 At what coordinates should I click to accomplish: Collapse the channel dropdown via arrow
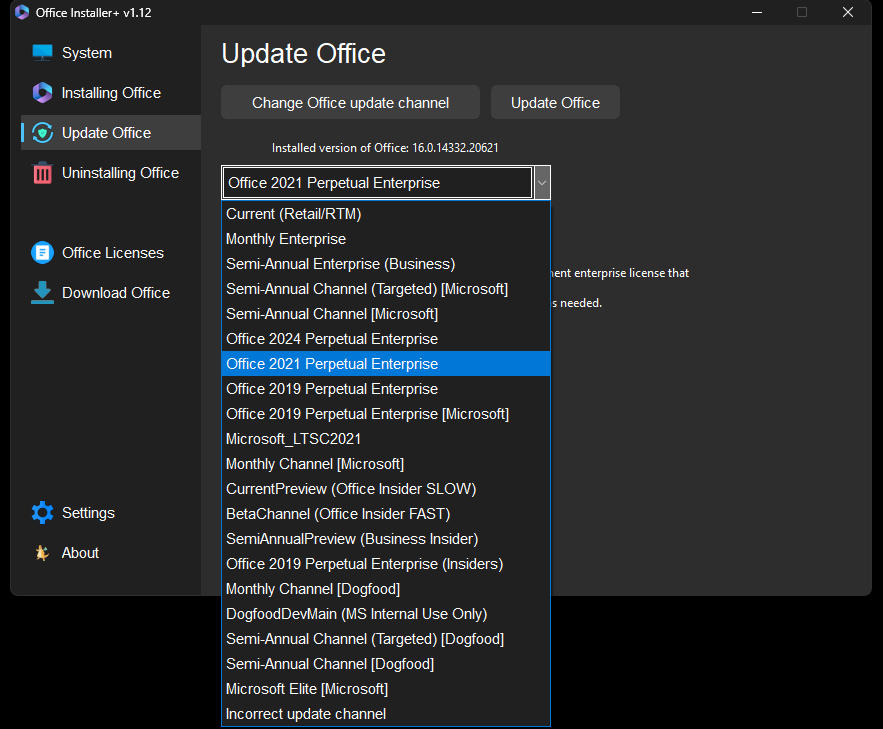click(x=542, y=183)
